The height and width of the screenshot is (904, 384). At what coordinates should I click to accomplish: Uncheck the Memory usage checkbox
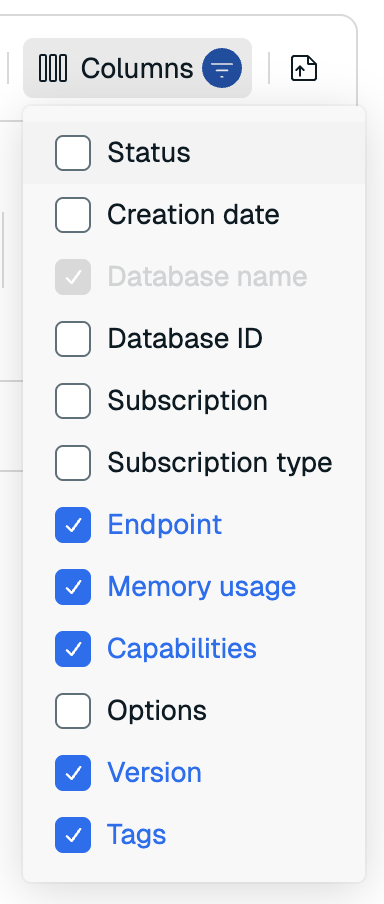73,586
